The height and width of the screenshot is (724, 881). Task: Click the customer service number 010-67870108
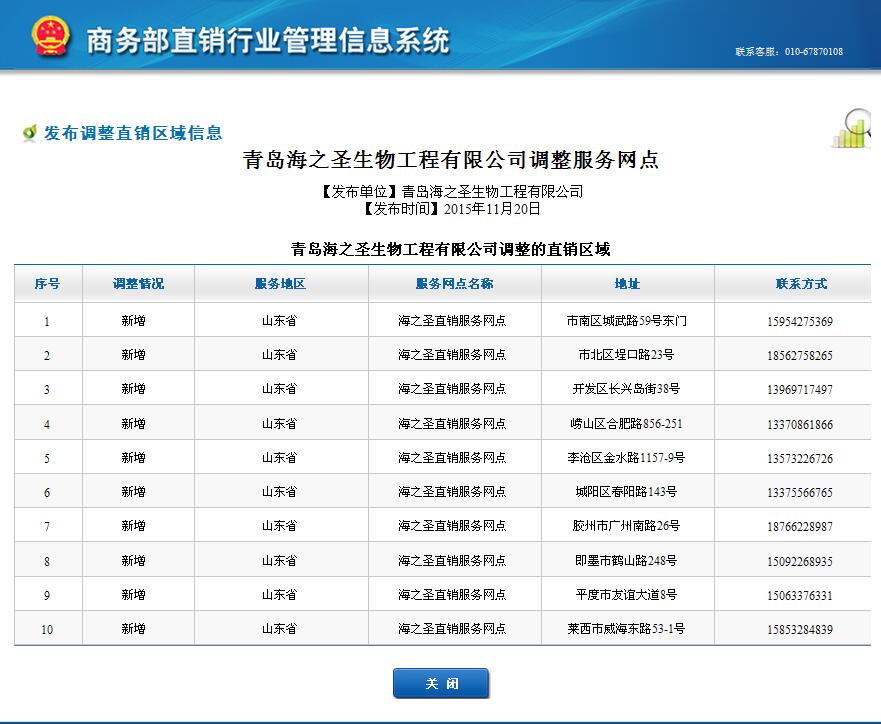click(x=813, y=52)
